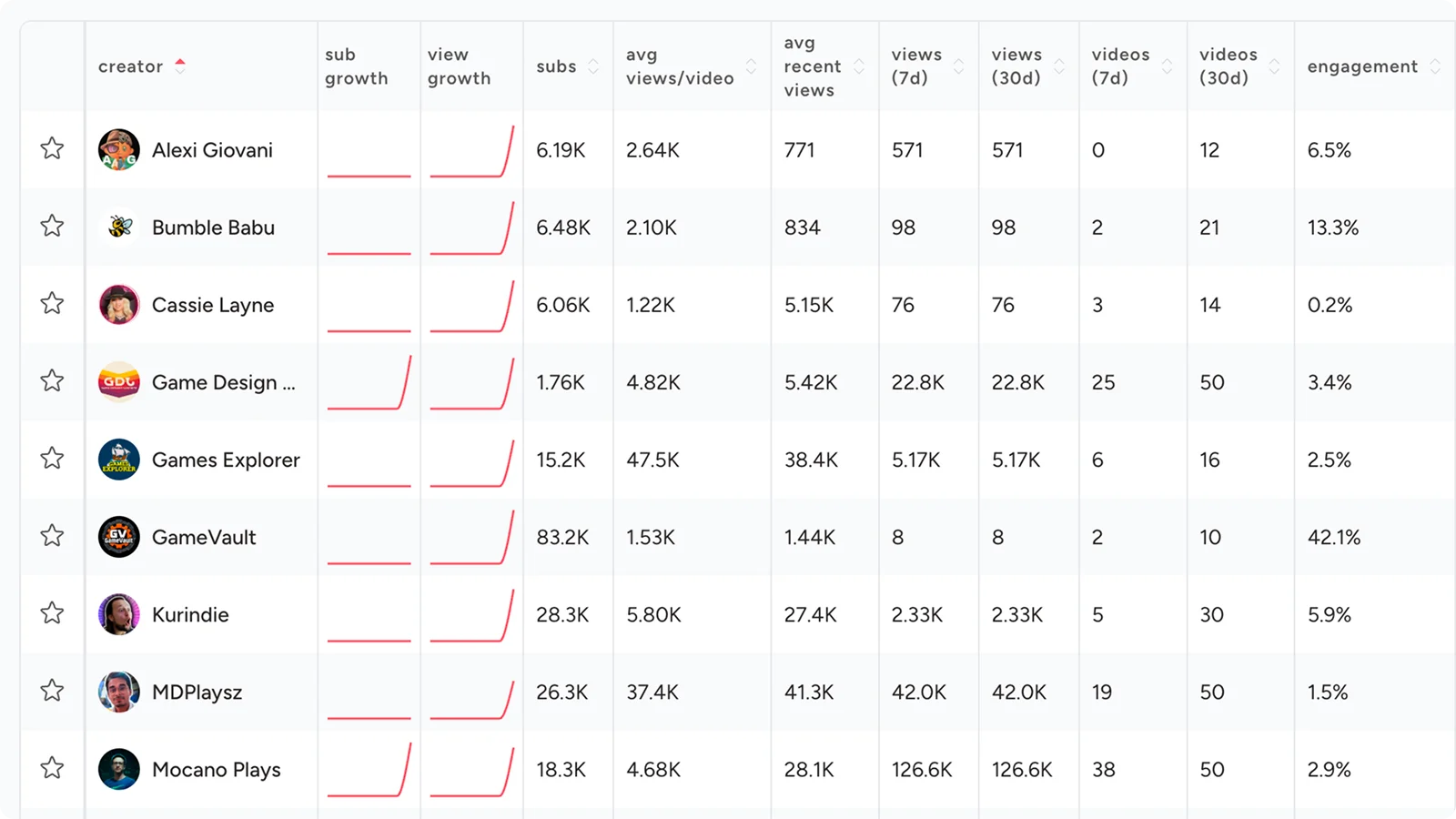This screenshot has height=819, width=1456.
Task: Click the Game Design channel logo
Action: 119,382
